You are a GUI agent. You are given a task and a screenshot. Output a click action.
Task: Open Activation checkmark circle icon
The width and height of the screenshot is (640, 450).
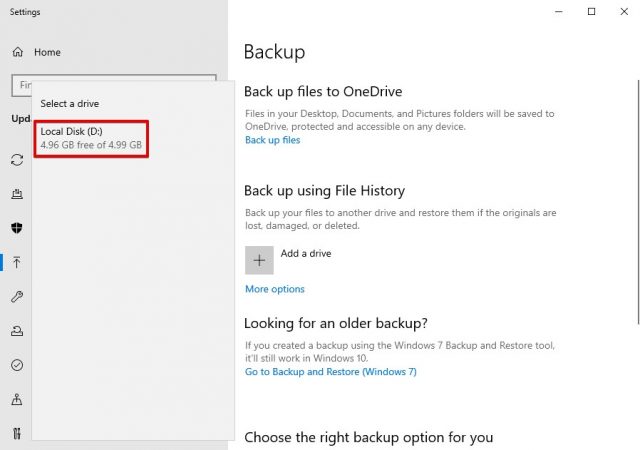click(x=17, y=365)
